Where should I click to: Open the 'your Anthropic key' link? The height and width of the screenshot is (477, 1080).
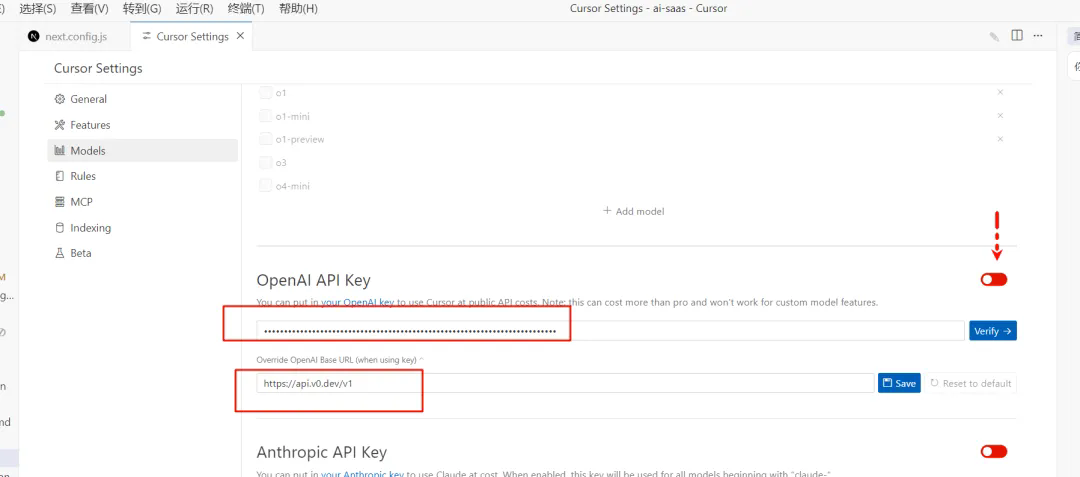(362, 474)
